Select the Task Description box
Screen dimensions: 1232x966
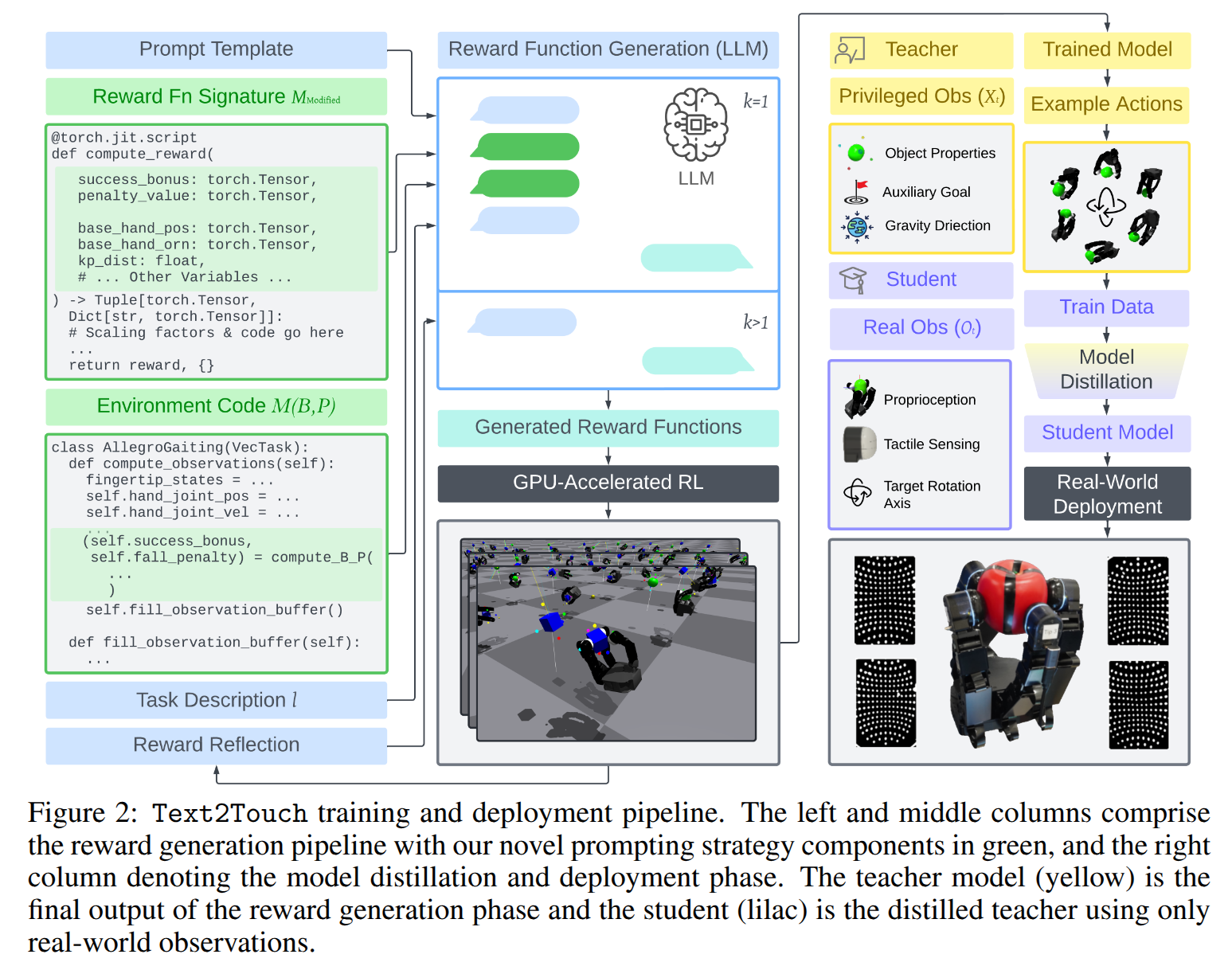(216, 700)
